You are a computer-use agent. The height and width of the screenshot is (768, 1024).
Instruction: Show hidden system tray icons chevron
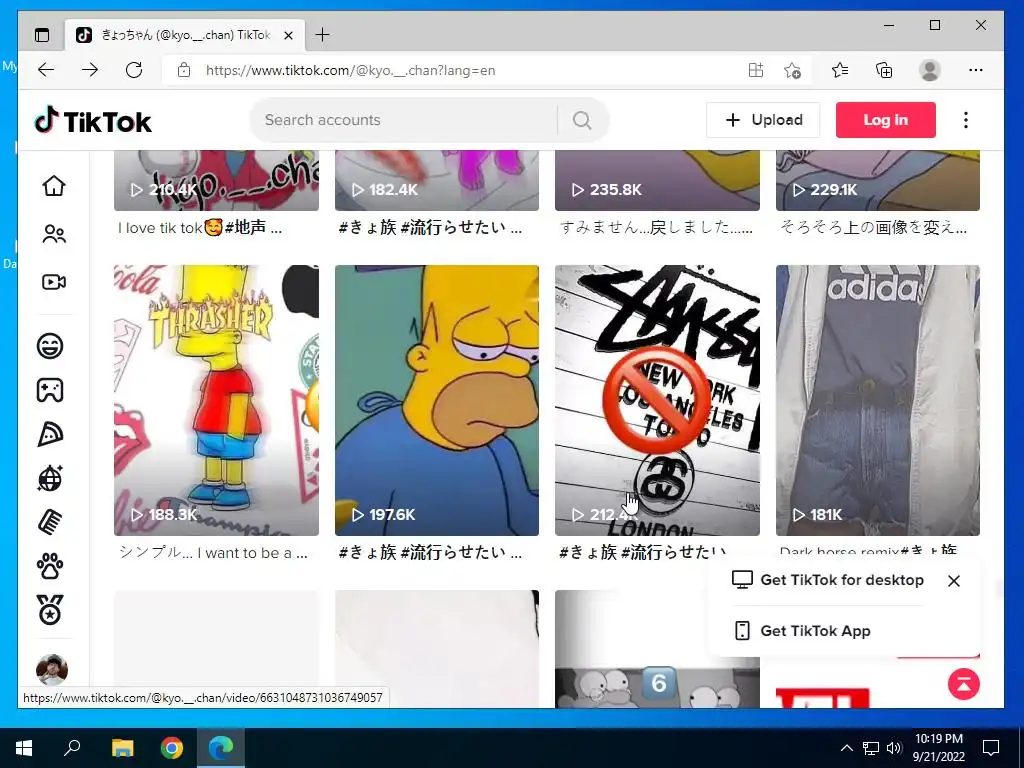click(x=846, y=748)
